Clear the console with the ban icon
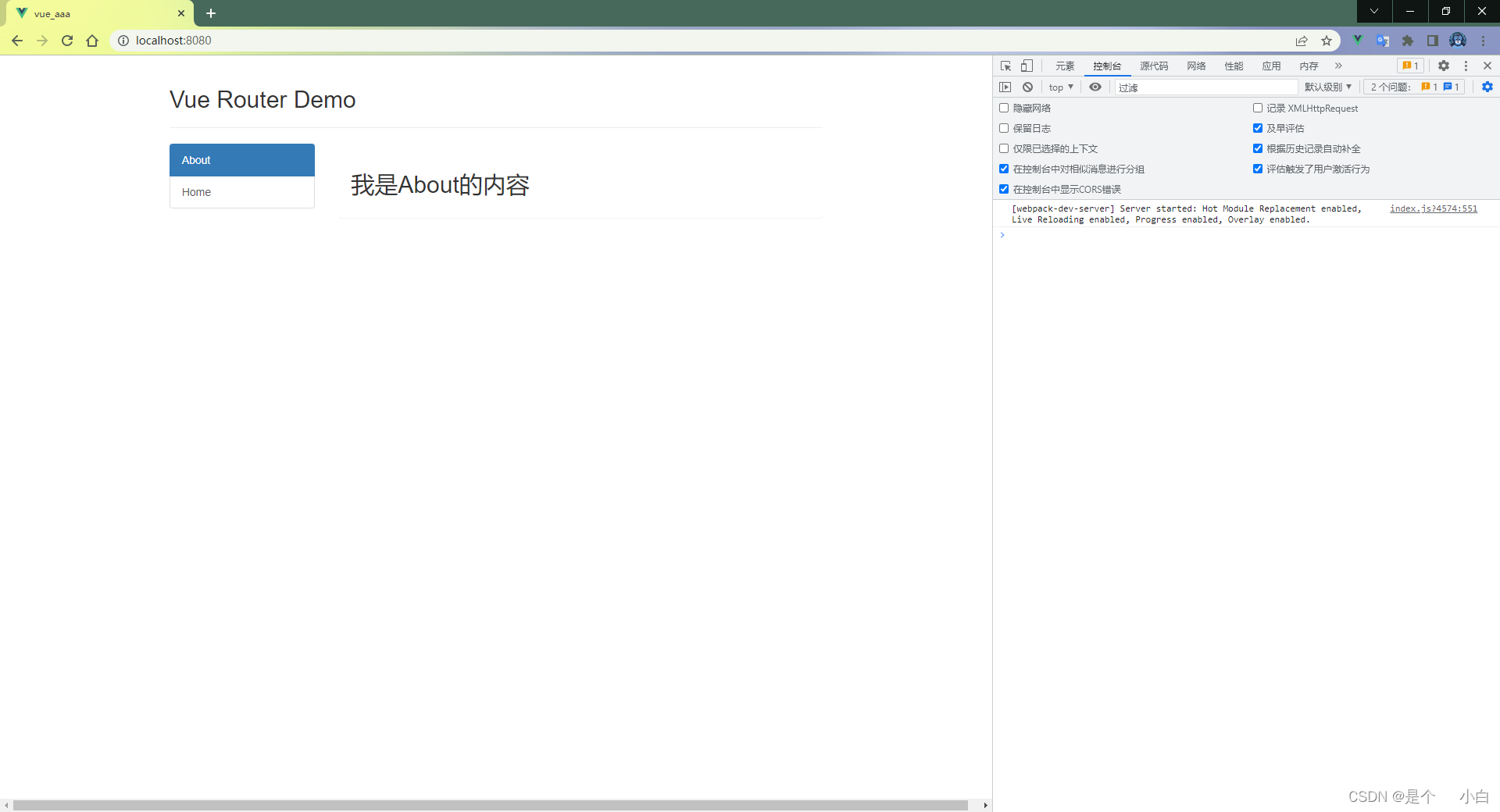The width and height of the screenshot is (1500, 812). pos(1027,87)
